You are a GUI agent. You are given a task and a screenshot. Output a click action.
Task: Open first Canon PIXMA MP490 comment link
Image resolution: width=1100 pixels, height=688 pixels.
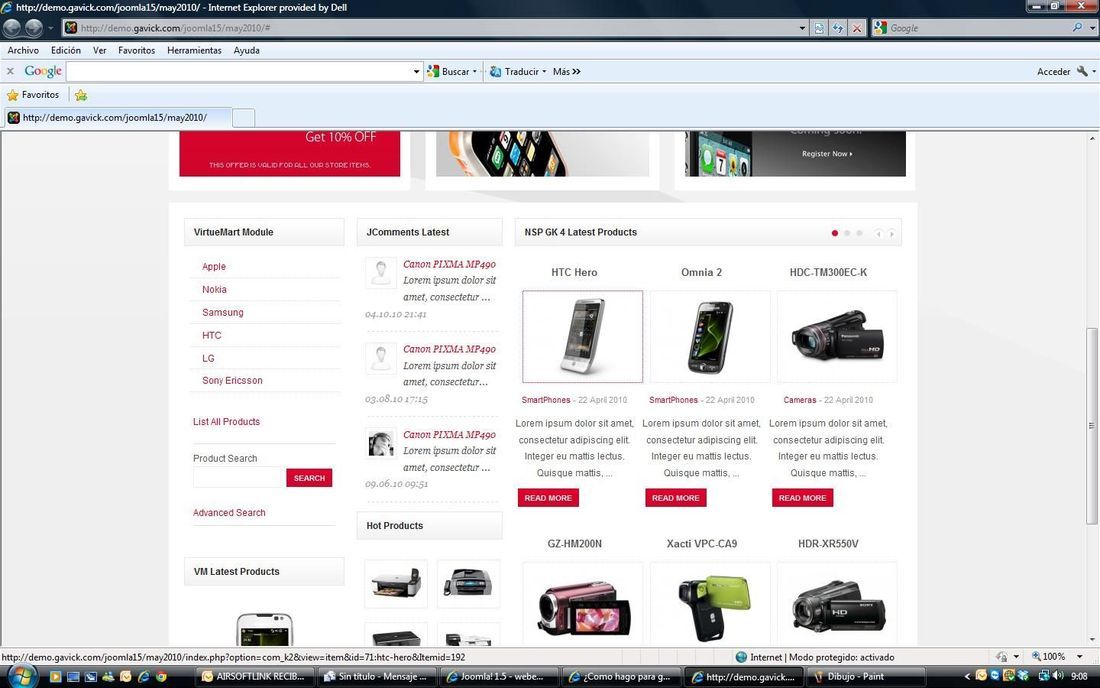[x=449, y=264]
